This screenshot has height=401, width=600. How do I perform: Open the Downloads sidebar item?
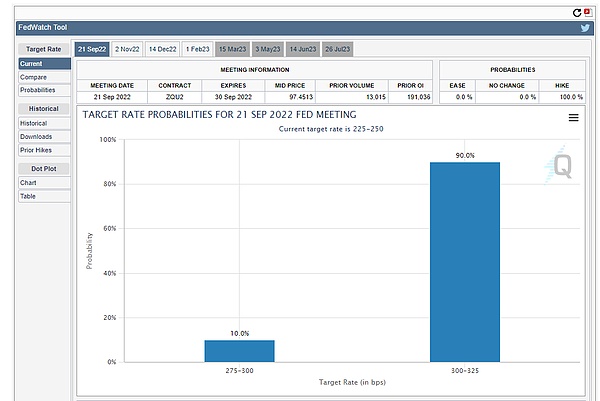pos(44,137)
